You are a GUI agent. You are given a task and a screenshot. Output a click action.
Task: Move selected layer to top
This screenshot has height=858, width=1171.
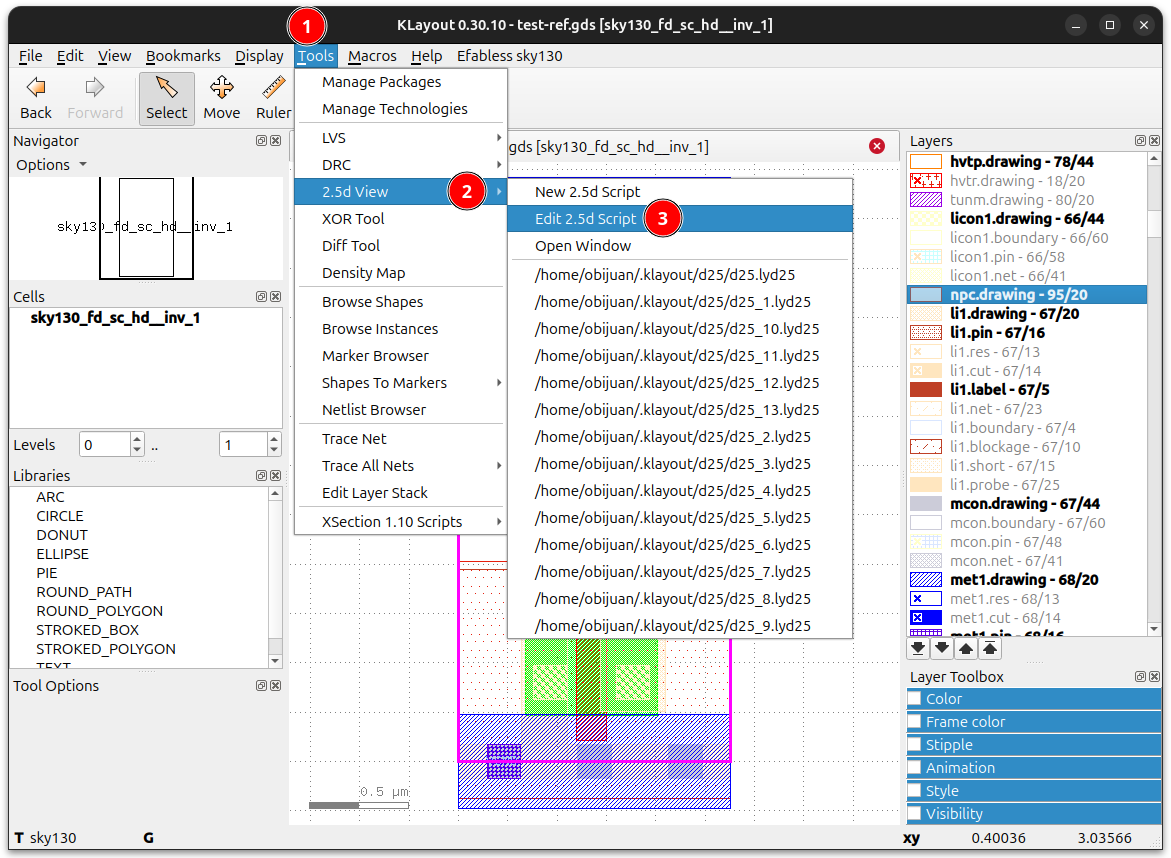pyautogui.click(x=990, y=648)
